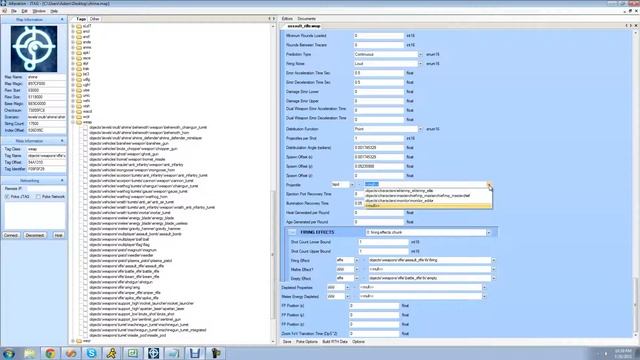Viewport: 640px width, 360px height.
Task: Open the dark figure taskbar icon
Action: [216, 353]
